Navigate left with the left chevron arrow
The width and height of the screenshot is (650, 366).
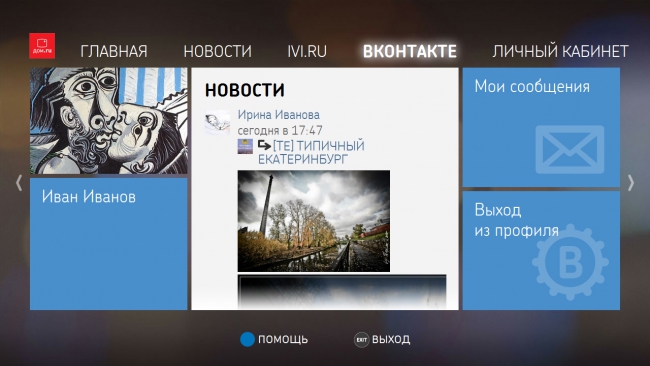pos(19,183)
